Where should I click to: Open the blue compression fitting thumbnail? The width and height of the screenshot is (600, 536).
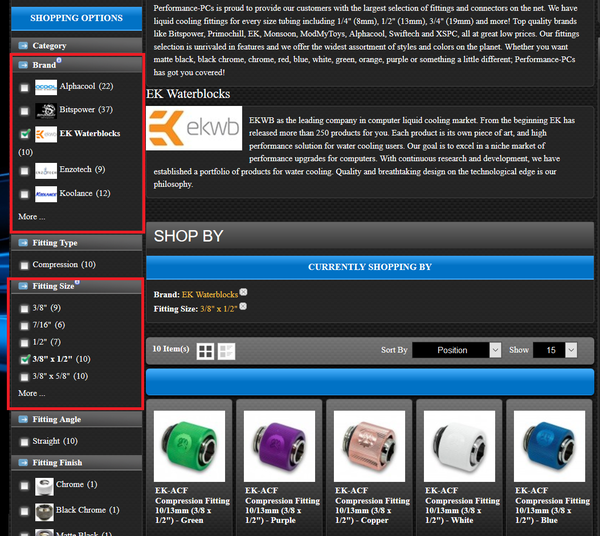click(549, 446)
